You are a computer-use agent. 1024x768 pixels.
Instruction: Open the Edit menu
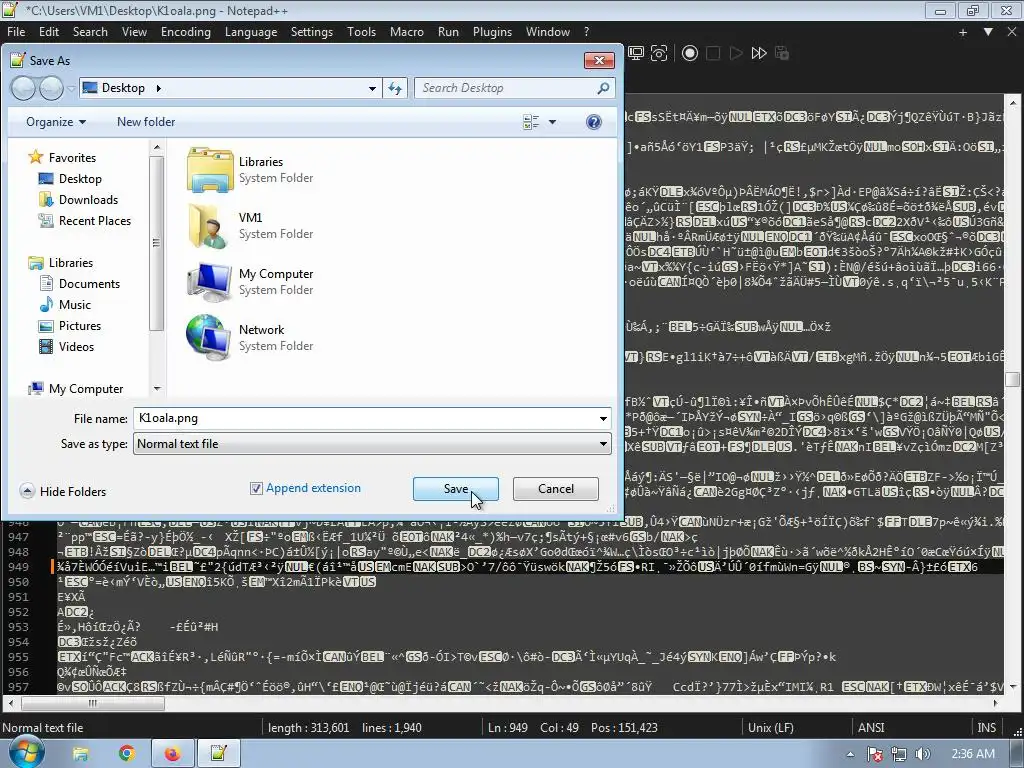pos(49,32)
